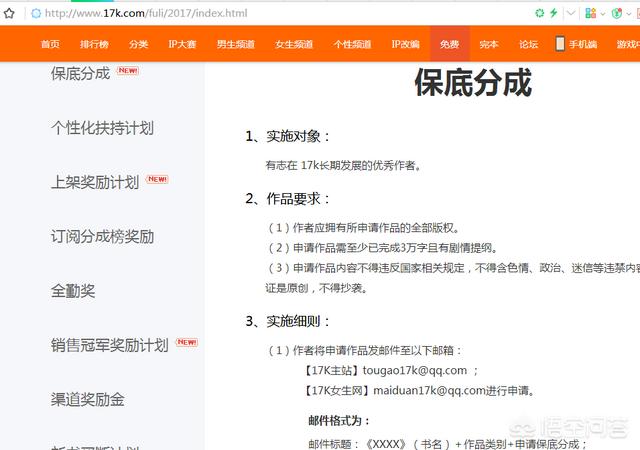Image resolution: width=640 pixels, height=450 pixels.
Task: Open the 女生频道 nav item
Action: pyautogui.click(x=294, y=44)
